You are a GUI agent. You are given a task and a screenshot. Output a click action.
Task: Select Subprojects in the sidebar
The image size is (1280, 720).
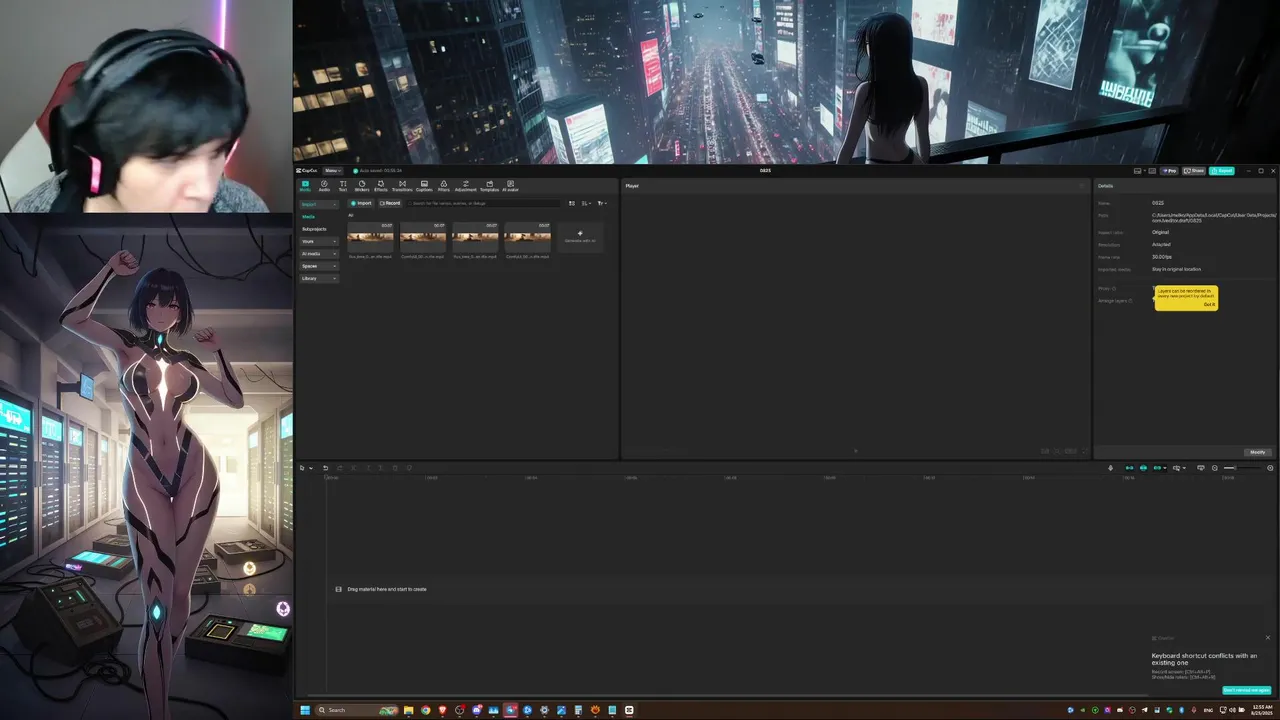(314, 229)
